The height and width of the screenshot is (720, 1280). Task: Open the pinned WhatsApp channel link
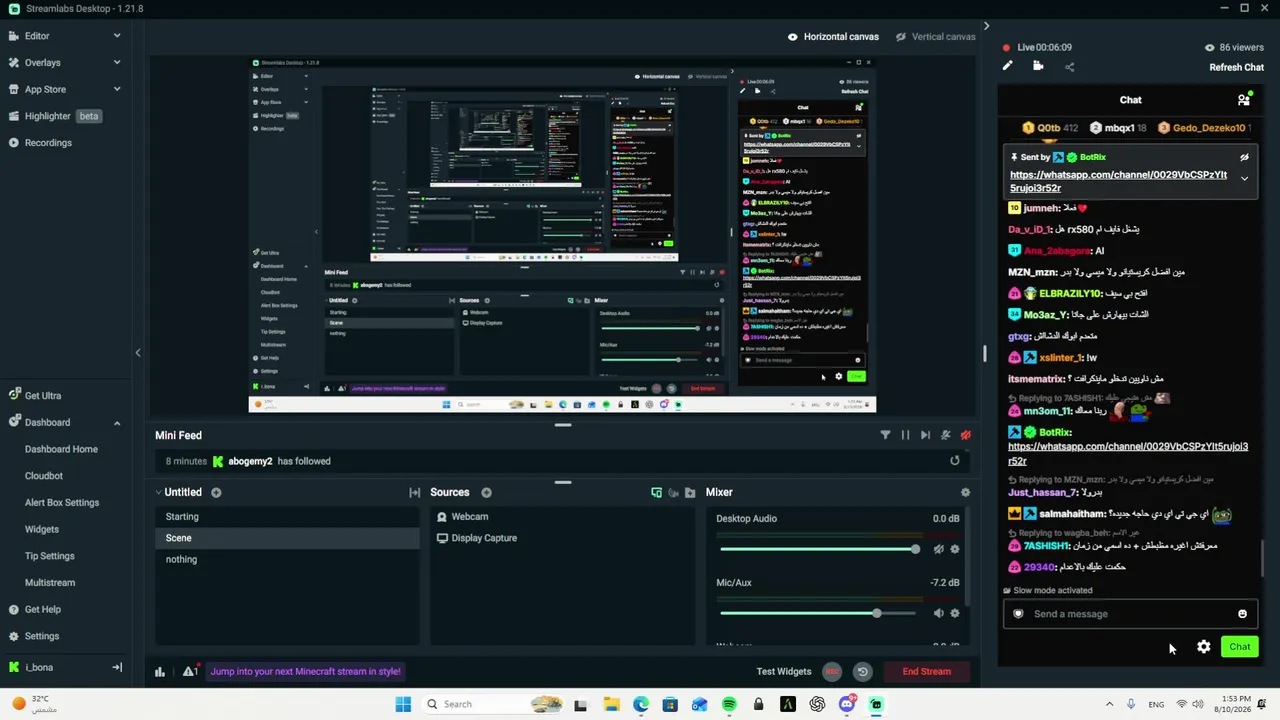tap(1118, 181)
